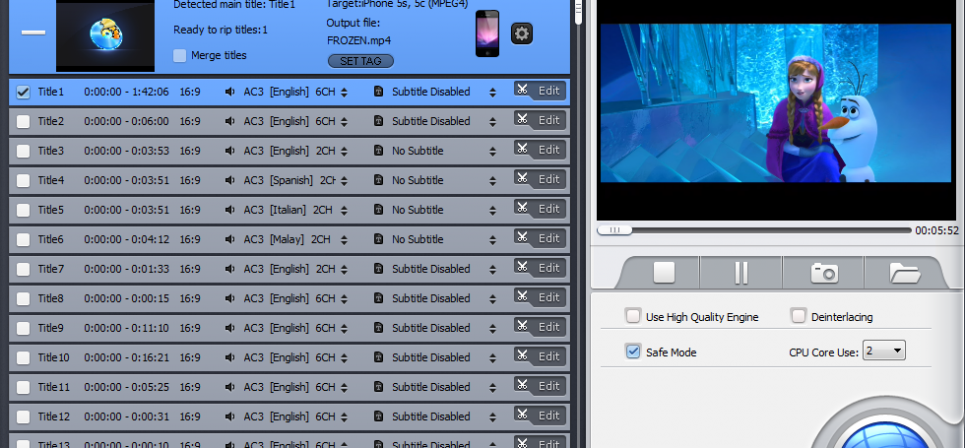Click the scissors icon for Title7
The height and width of the screenshot is (448, 965).
pos(523,267)
